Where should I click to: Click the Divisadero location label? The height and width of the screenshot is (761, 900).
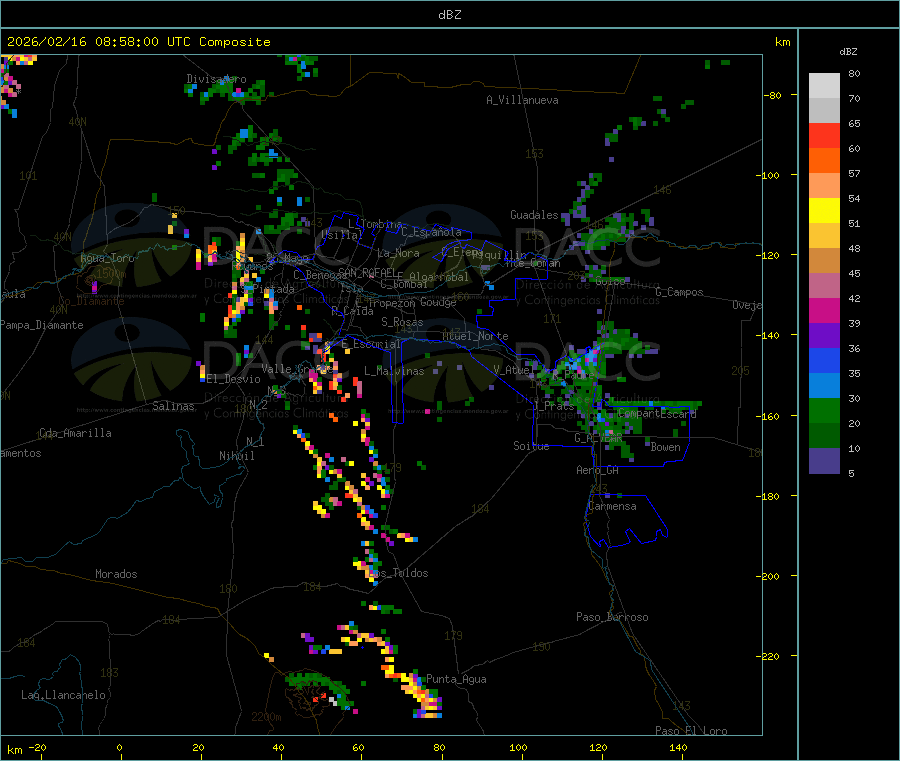(216, 79)
